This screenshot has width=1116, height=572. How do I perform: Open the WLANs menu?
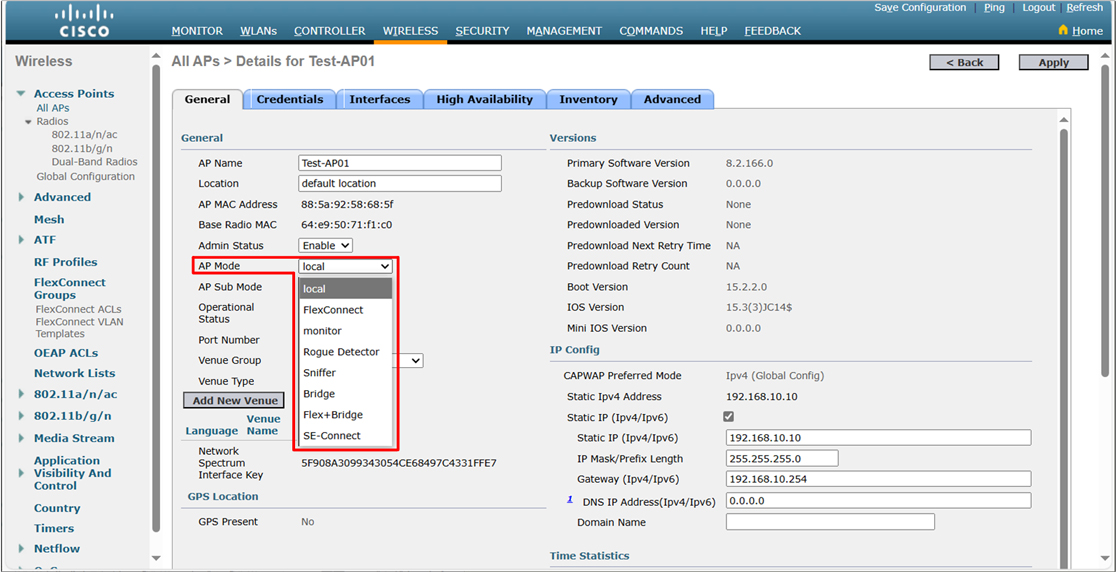point(258,31)
